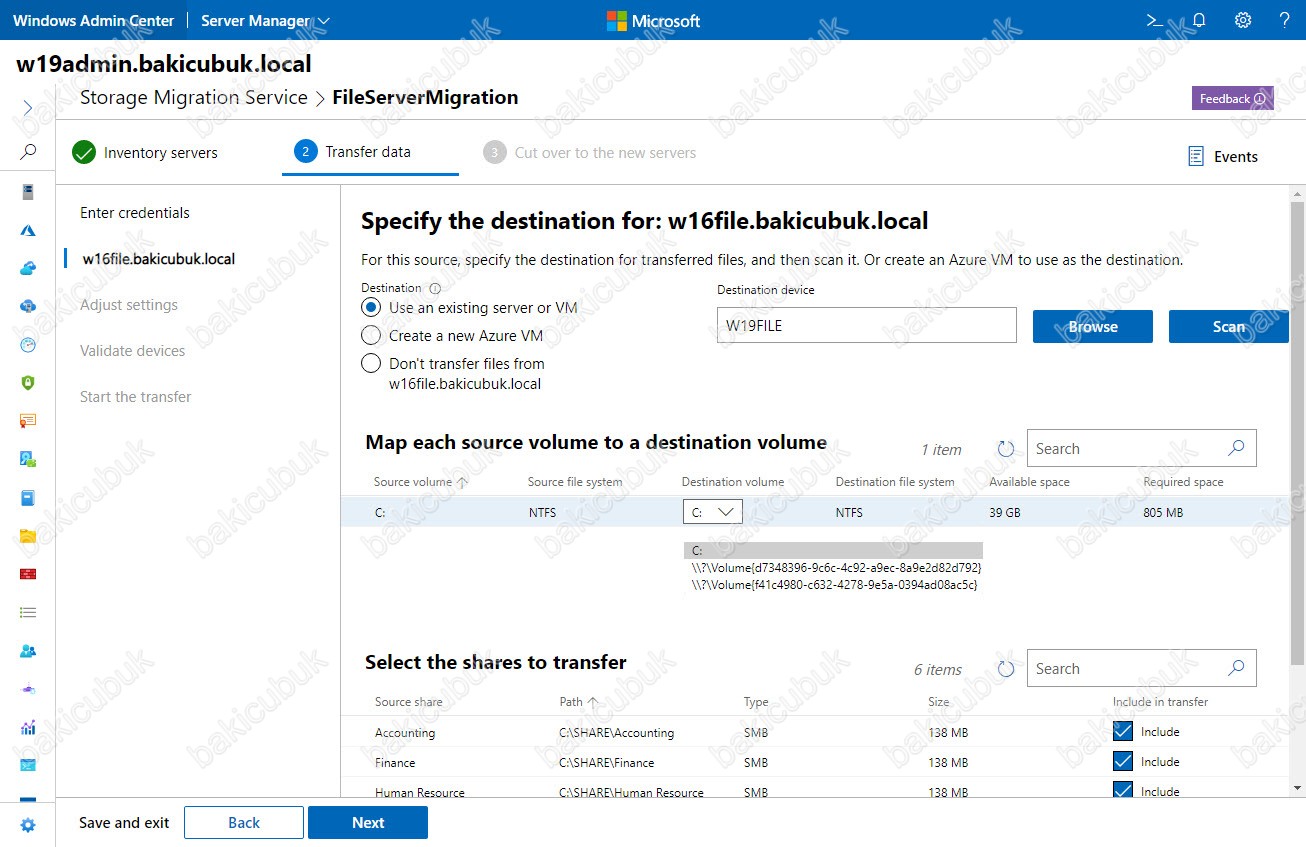
Task: Sort shares by Path column header
Action: (578, 702)
